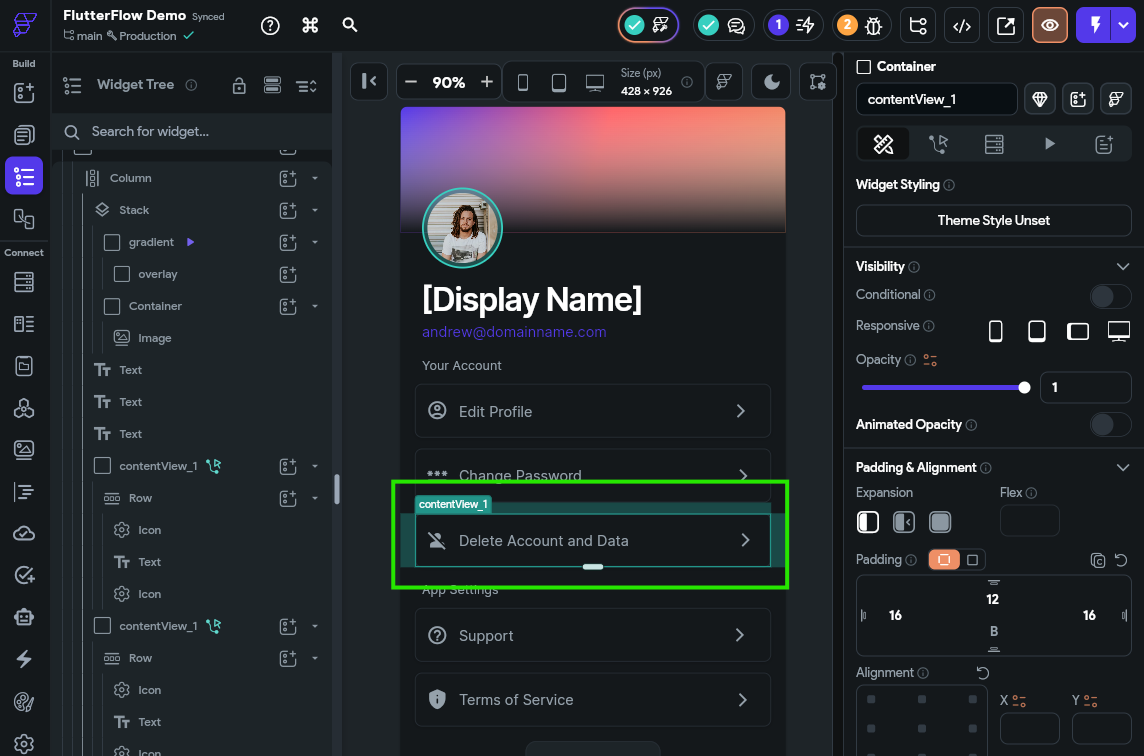Open the Backend Query tab
The image size is (1144, 756).
point(994,144)
